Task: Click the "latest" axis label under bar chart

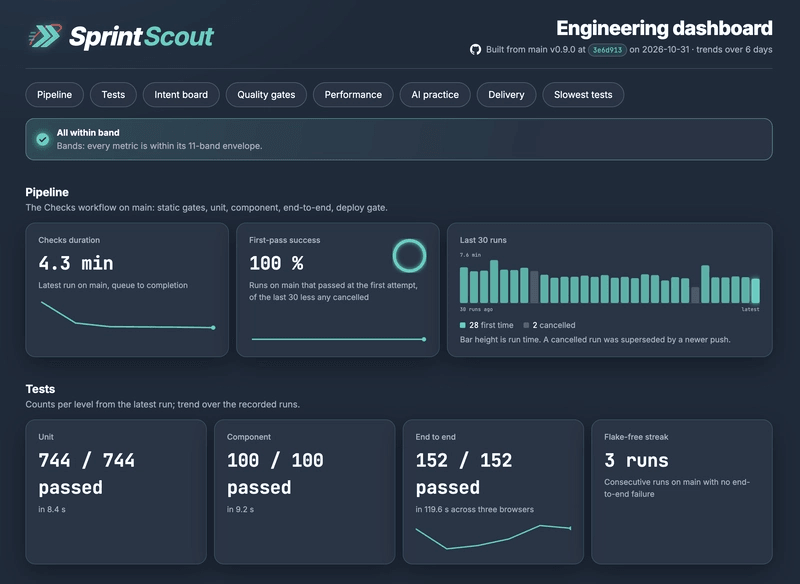Action: (751, 309)
